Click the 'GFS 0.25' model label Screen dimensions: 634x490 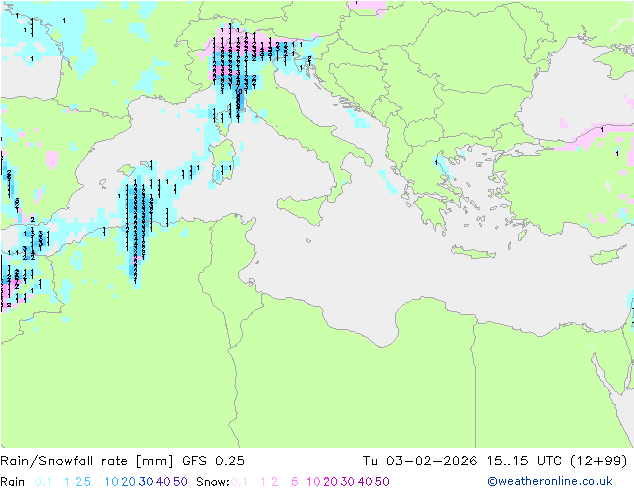[x=213, y=461]
